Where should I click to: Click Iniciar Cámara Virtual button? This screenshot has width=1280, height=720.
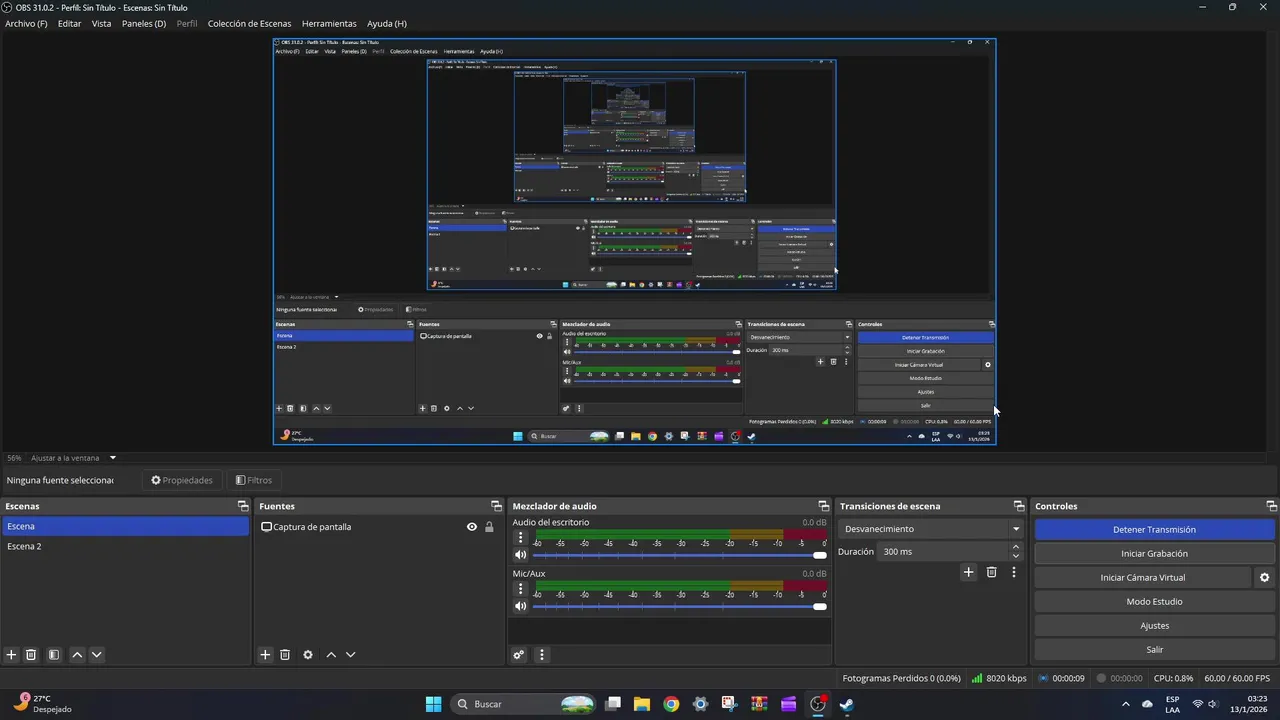(x=1143, y=578)
